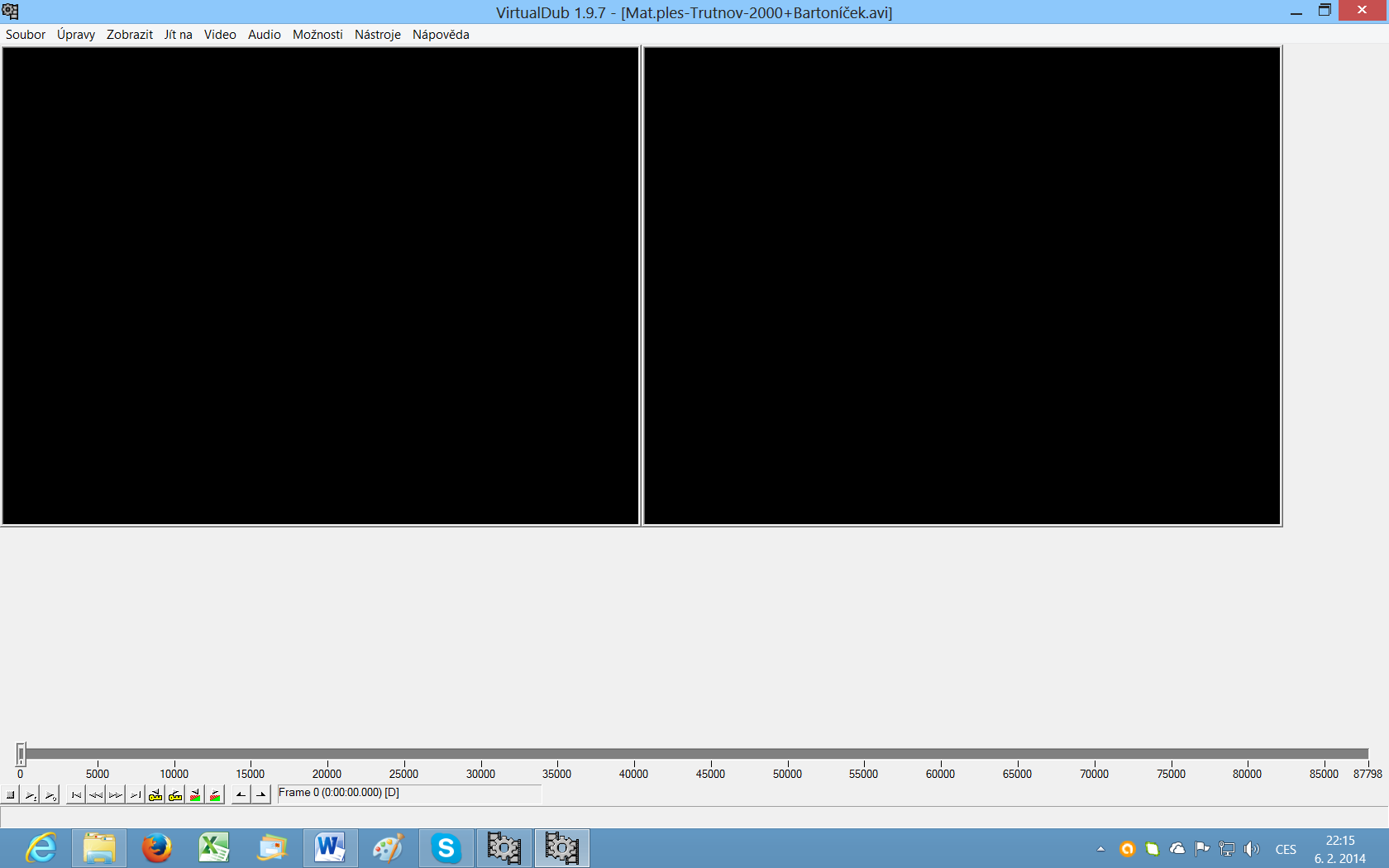1389x868 pixels.
Task: Open the Soubor menu
Action: point(26,35)
